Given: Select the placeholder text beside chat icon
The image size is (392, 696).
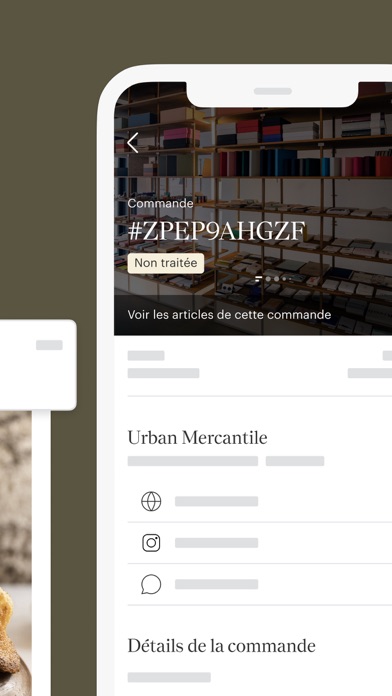Looking at the screenshot, I should [217, 584].
